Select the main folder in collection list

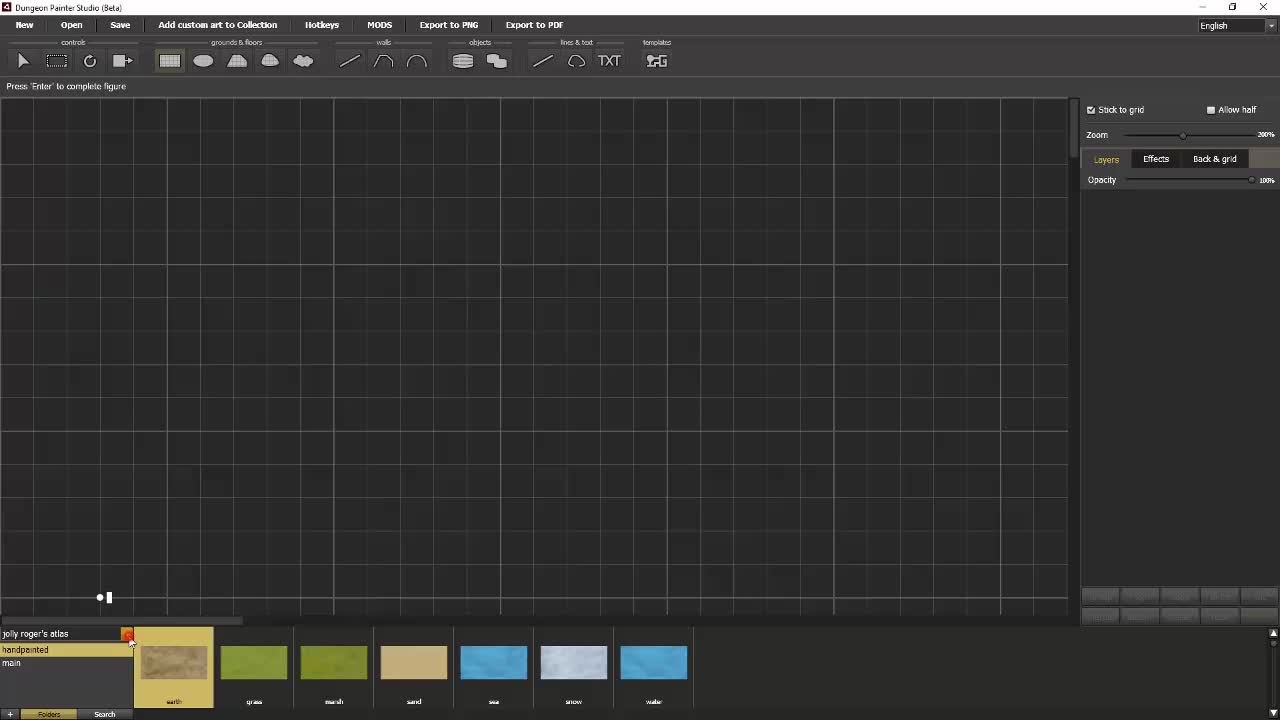coord(12,663)
